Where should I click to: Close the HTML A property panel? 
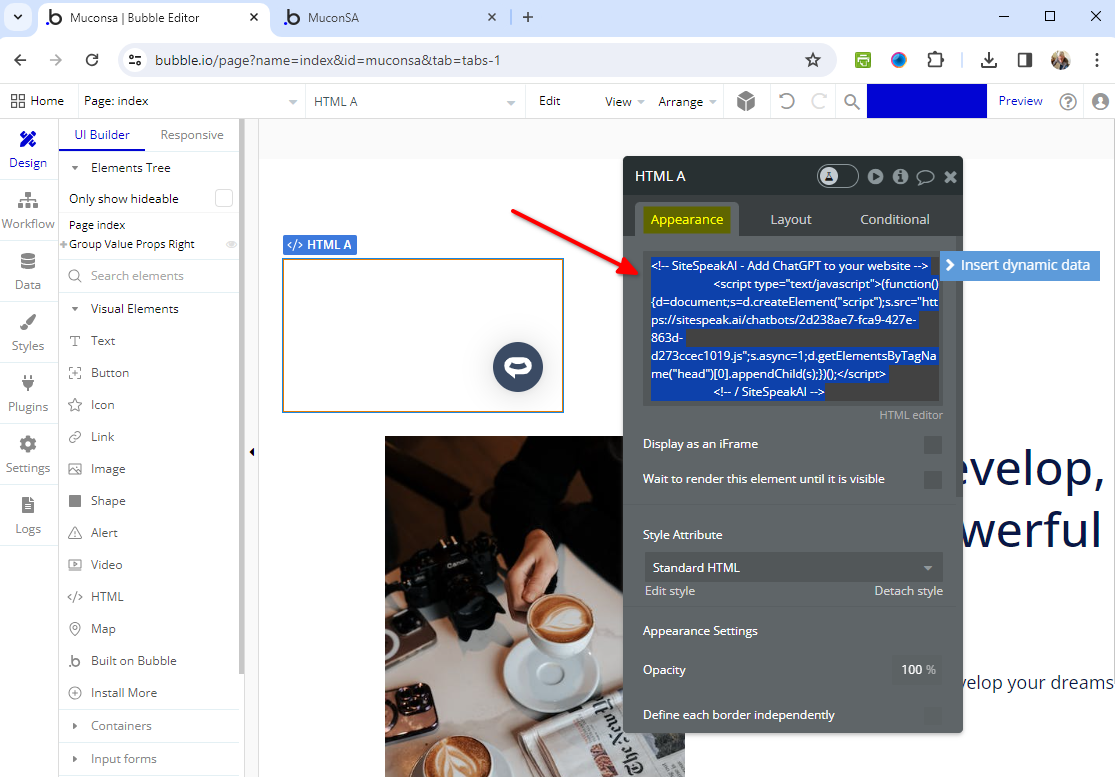click(950, 177)
